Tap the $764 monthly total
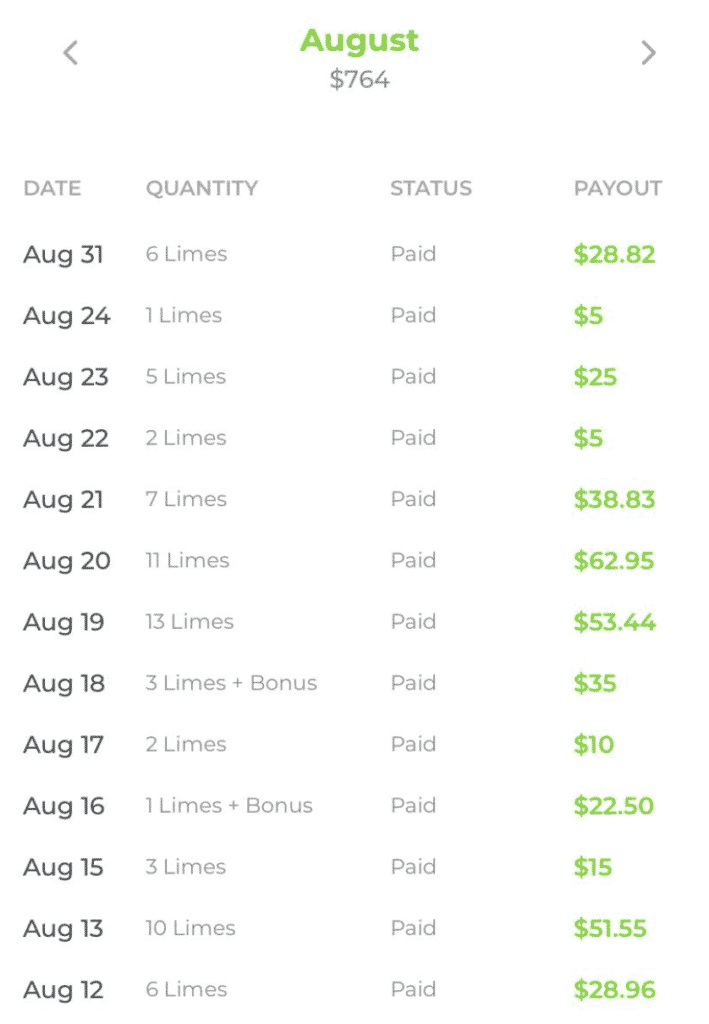This screenshot has width=709, height=1024. tap(359, 80)
